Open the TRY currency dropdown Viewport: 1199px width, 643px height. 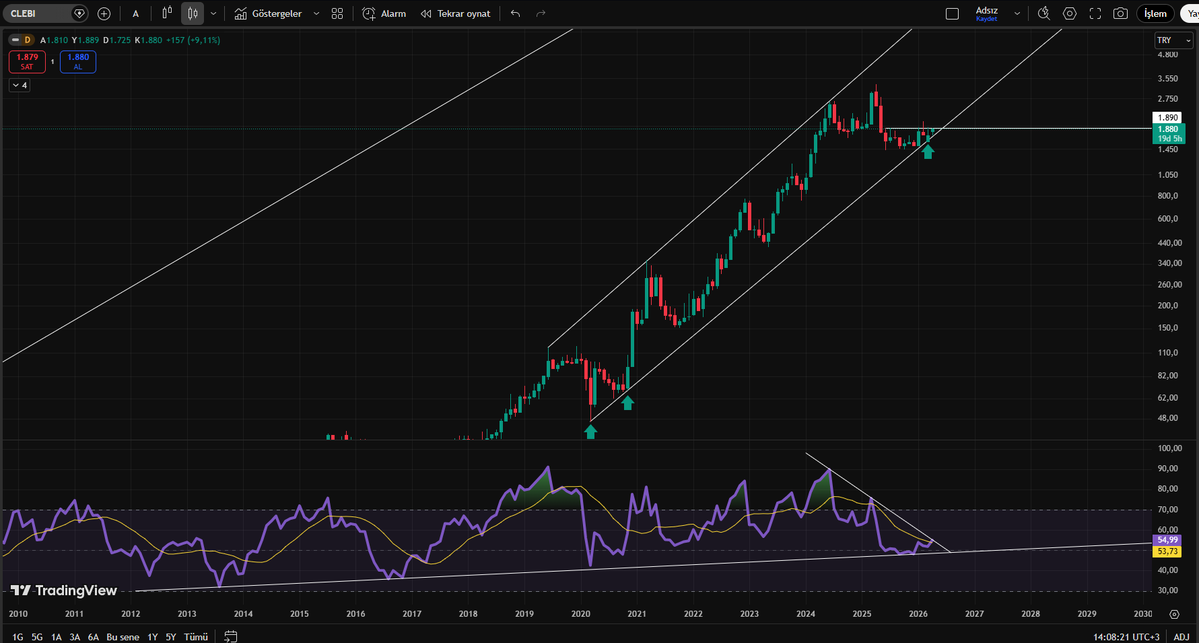[1174, 40]
